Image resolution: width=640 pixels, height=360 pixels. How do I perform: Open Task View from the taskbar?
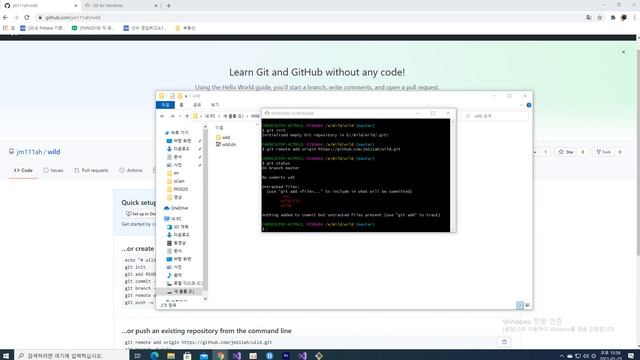[138, 356]
